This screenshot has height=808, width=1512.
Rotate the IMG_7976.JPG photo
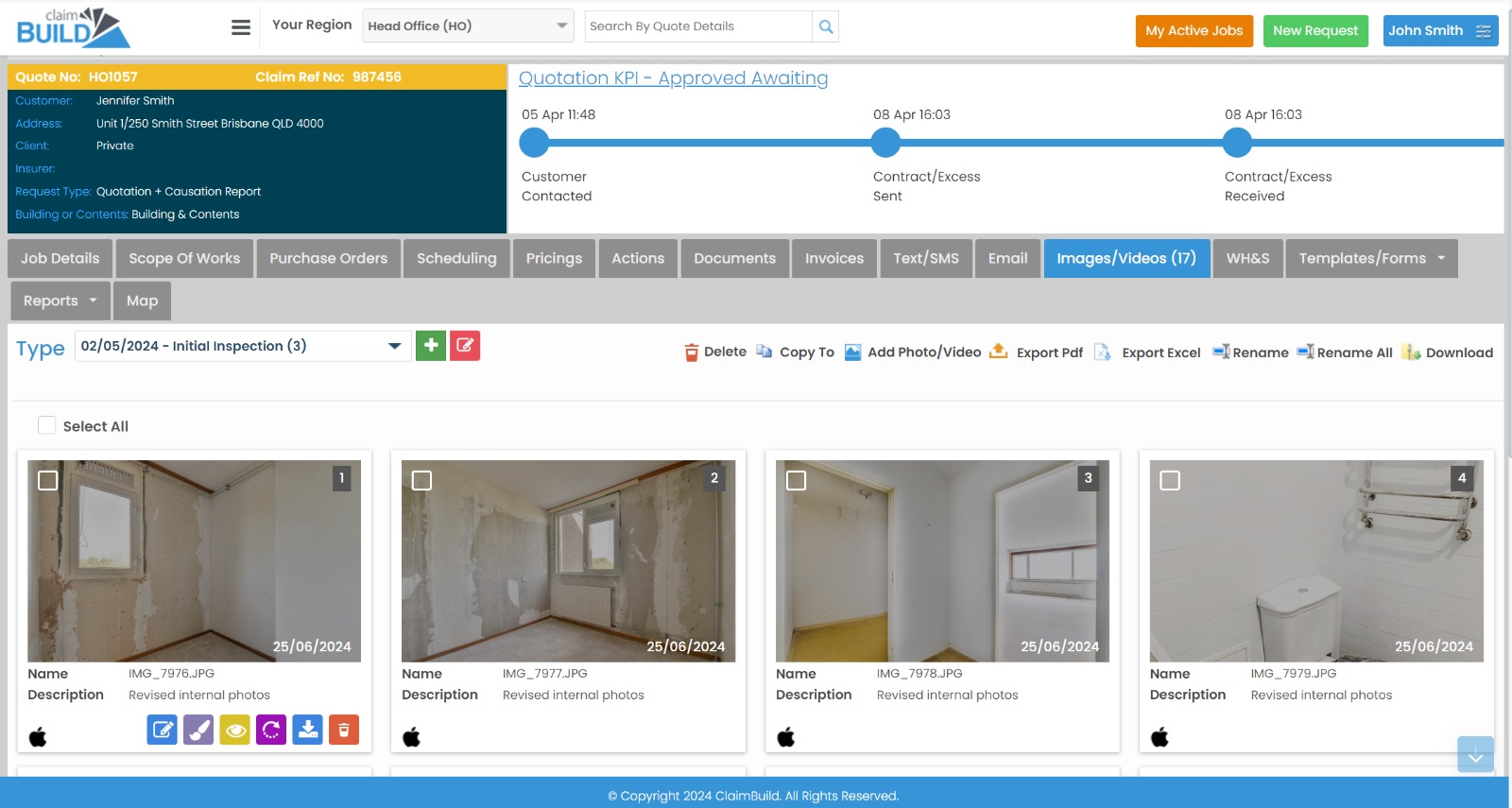[271, 730]
